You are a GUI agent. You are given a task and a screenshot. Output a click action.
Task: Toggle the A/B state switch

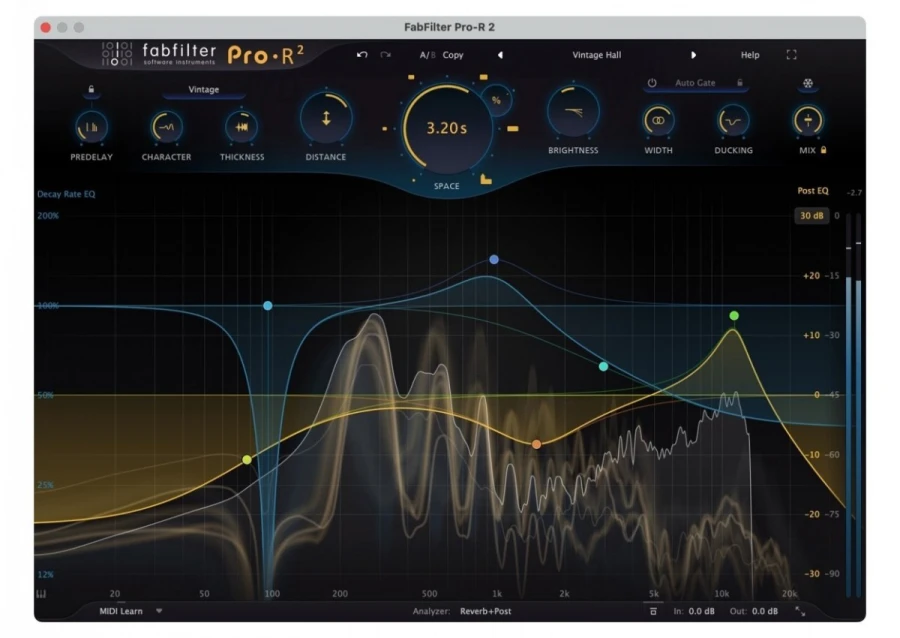[427, 55]
